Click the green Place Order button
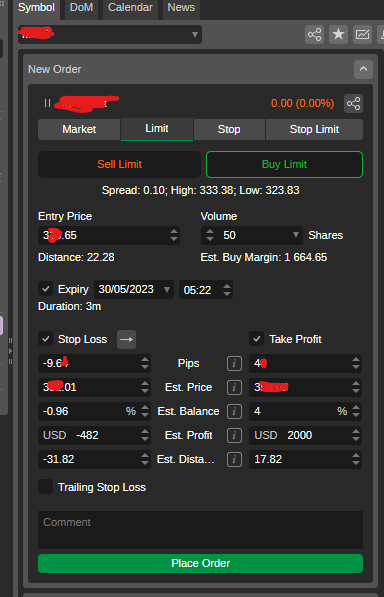384x597 pixels. (201, 563)
